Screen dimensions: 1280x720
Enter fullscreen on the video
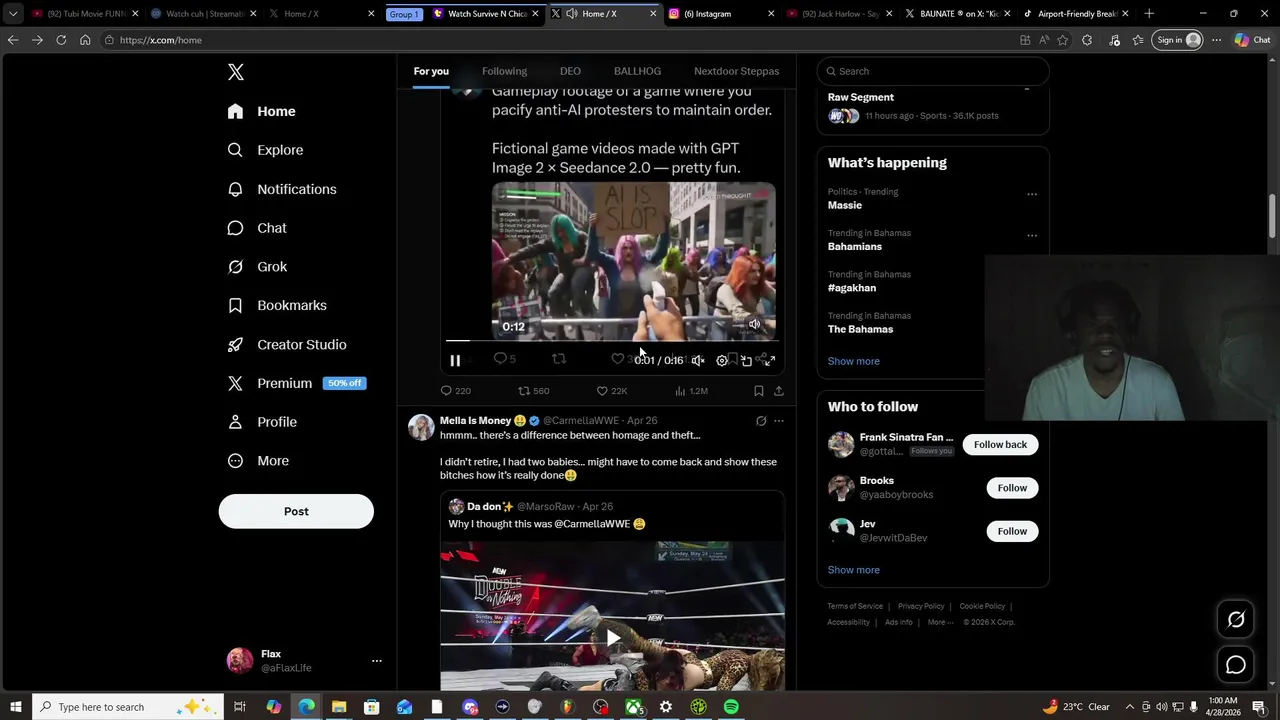pos(769,361)
